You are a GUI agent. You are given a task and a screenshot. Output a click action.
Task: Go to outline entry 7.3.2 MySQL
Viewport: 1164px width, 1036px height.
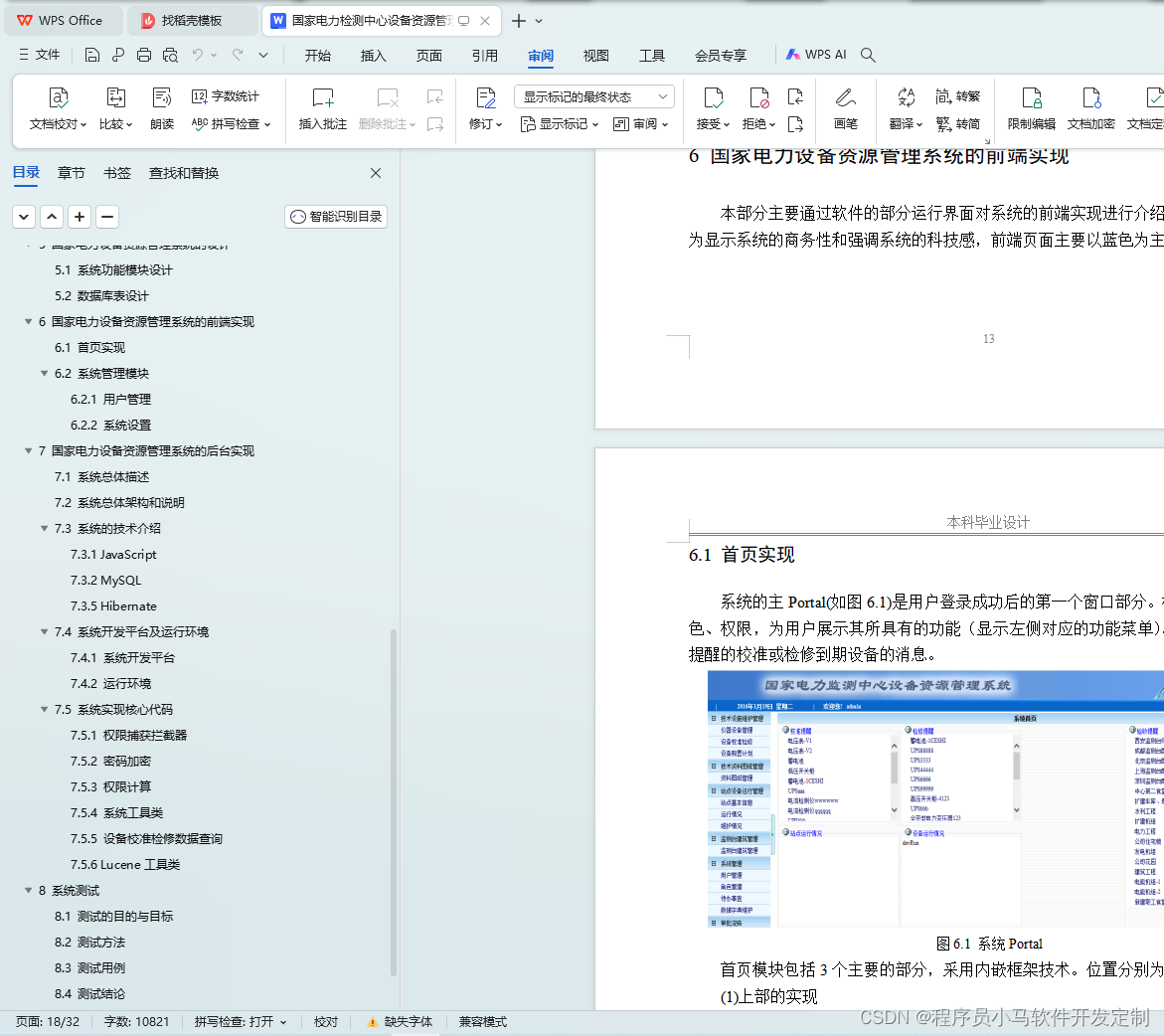tap(105, 581)
